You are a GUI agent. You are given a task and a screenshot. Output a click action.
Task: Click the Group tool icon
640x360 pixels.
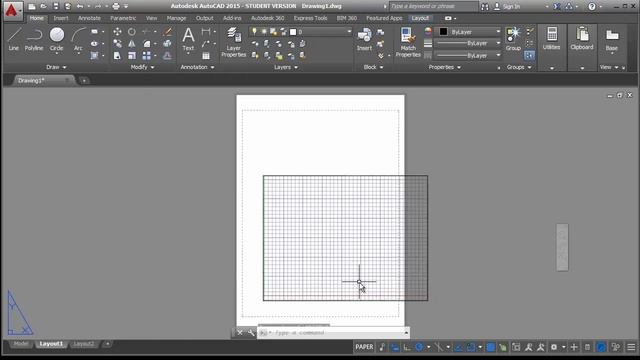pos(513,39)
